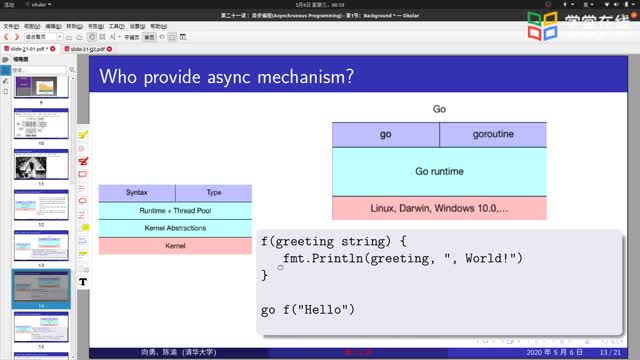Image resolution: width=640 pixels, height=360 pixels.
Task: Click the thumbnail search input field
Action: (39, 70)
